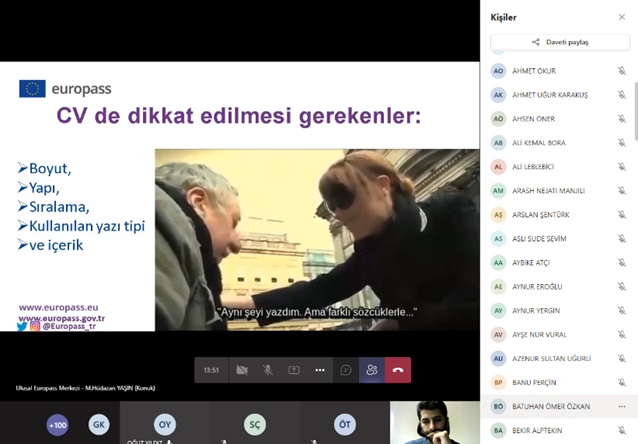Select participant AYNUR EROĞLU
This screenshot has height=444, width=638.
click(559, 287)
